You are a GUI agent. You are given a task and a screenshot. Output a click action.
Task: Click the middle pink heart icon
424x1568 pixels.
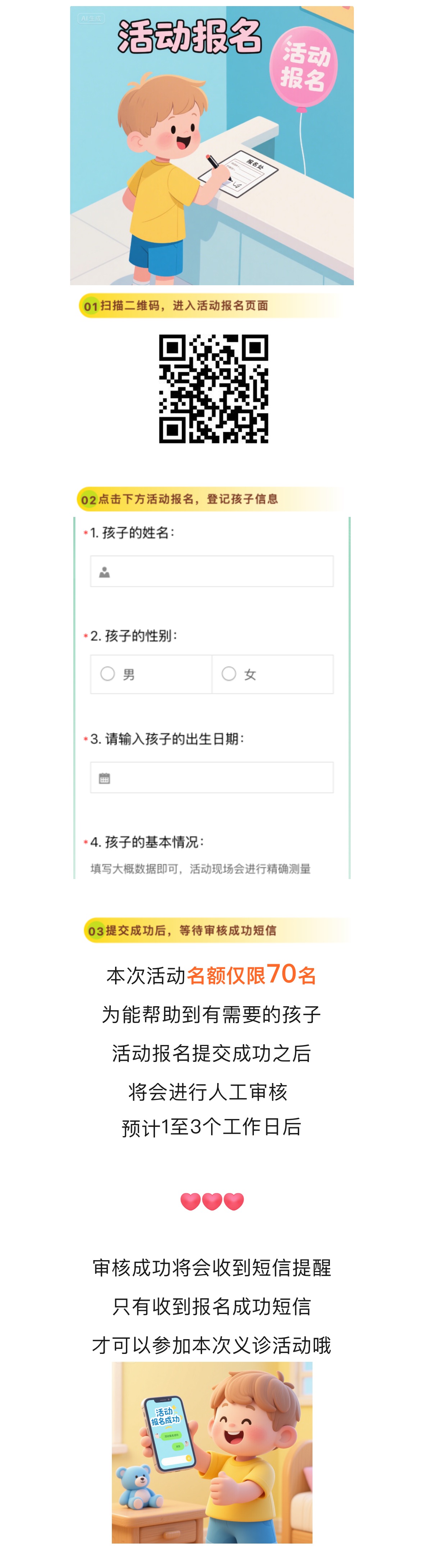point(212,1202)
